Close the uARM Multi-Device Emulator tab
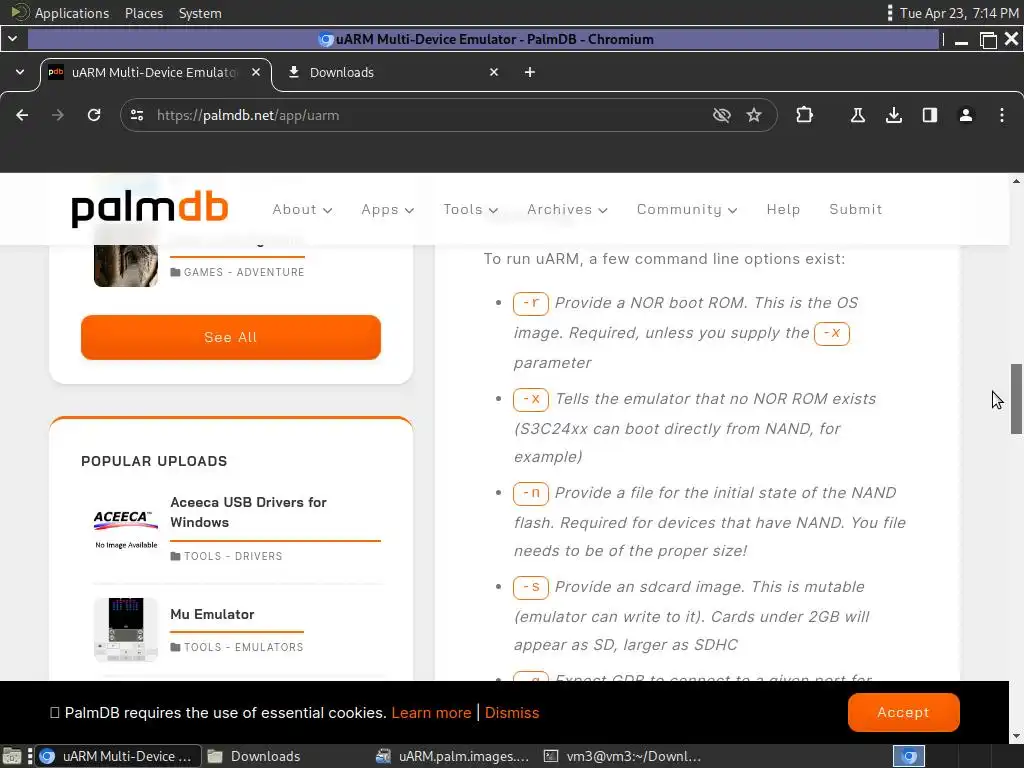Screen dimensions: 1024x768 [256, 72]
